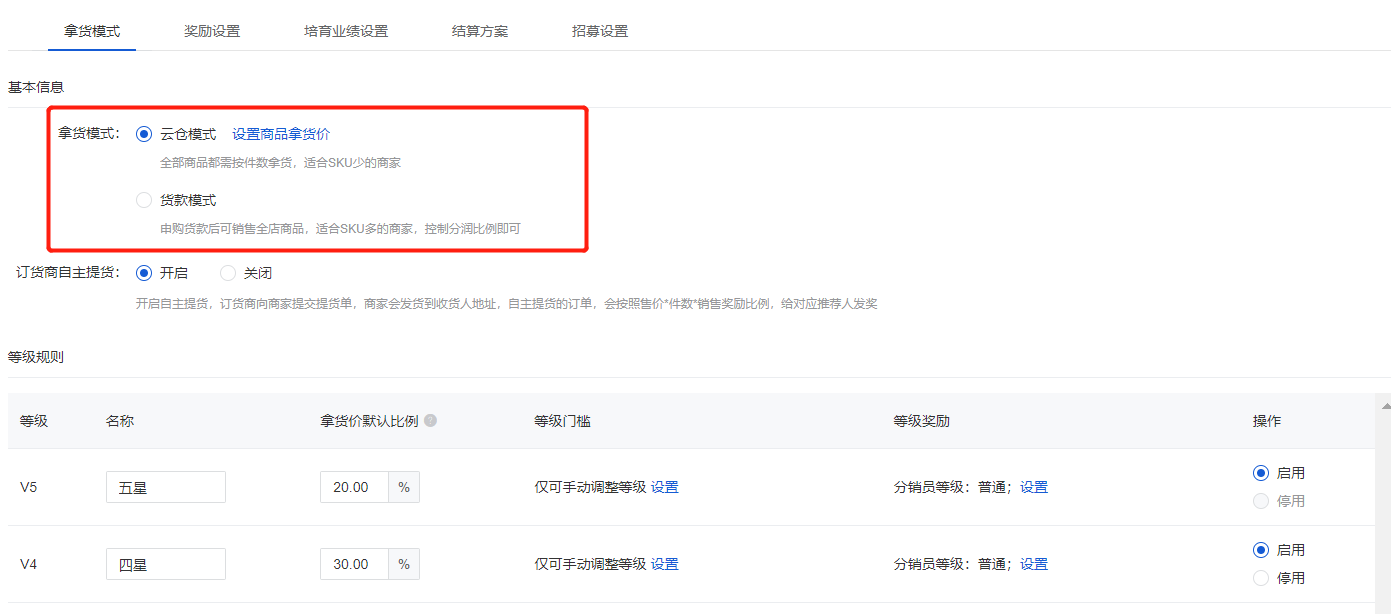Screen dimensions: 1391x614
Task: Select 停用 to disable level V5
Action: pos(1262,500)
